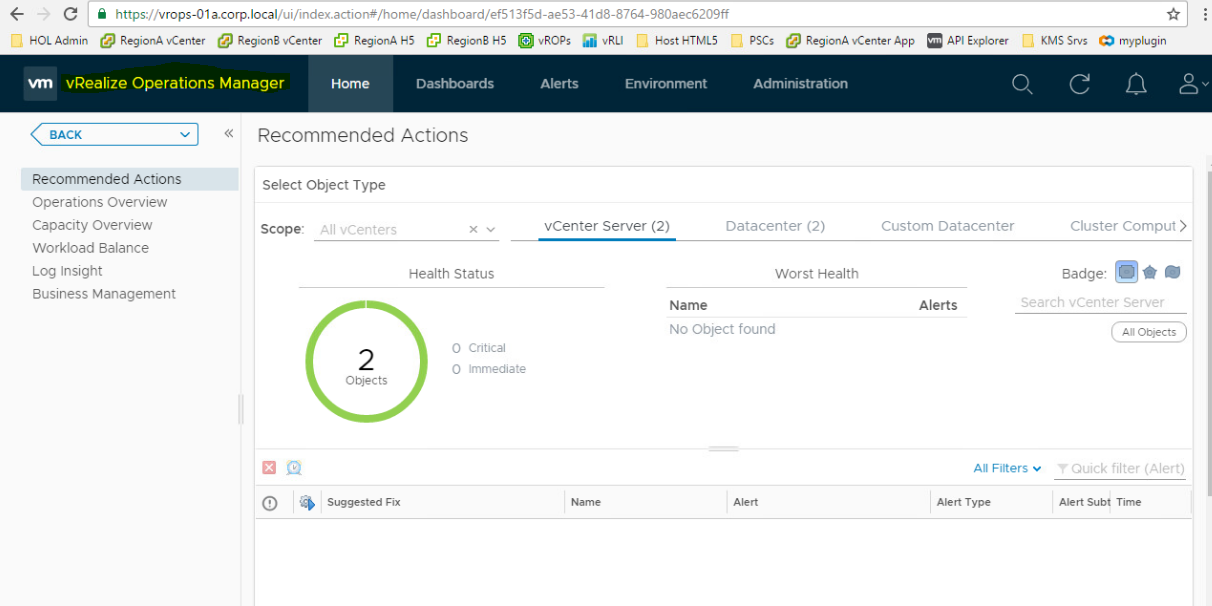Open the Scope All vCenters dropdown arrow
This screenshot has width=1212, height=606.
tap(491, 230)
